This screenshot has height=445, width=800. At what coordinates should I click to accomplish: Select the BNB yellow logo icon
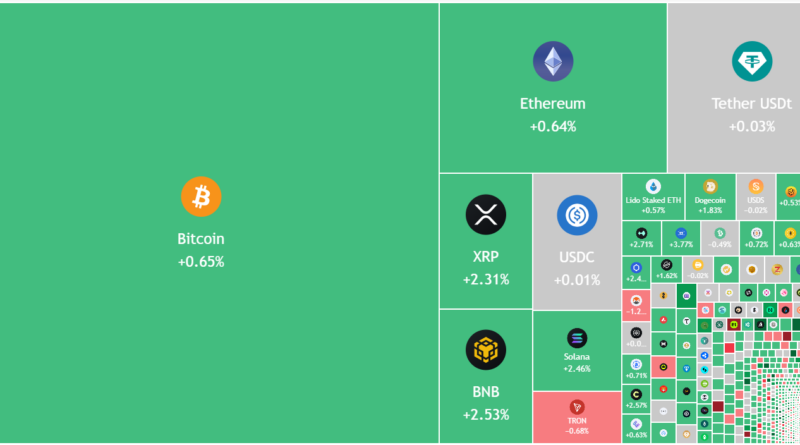pyautogui.click(x=486, y=350)
